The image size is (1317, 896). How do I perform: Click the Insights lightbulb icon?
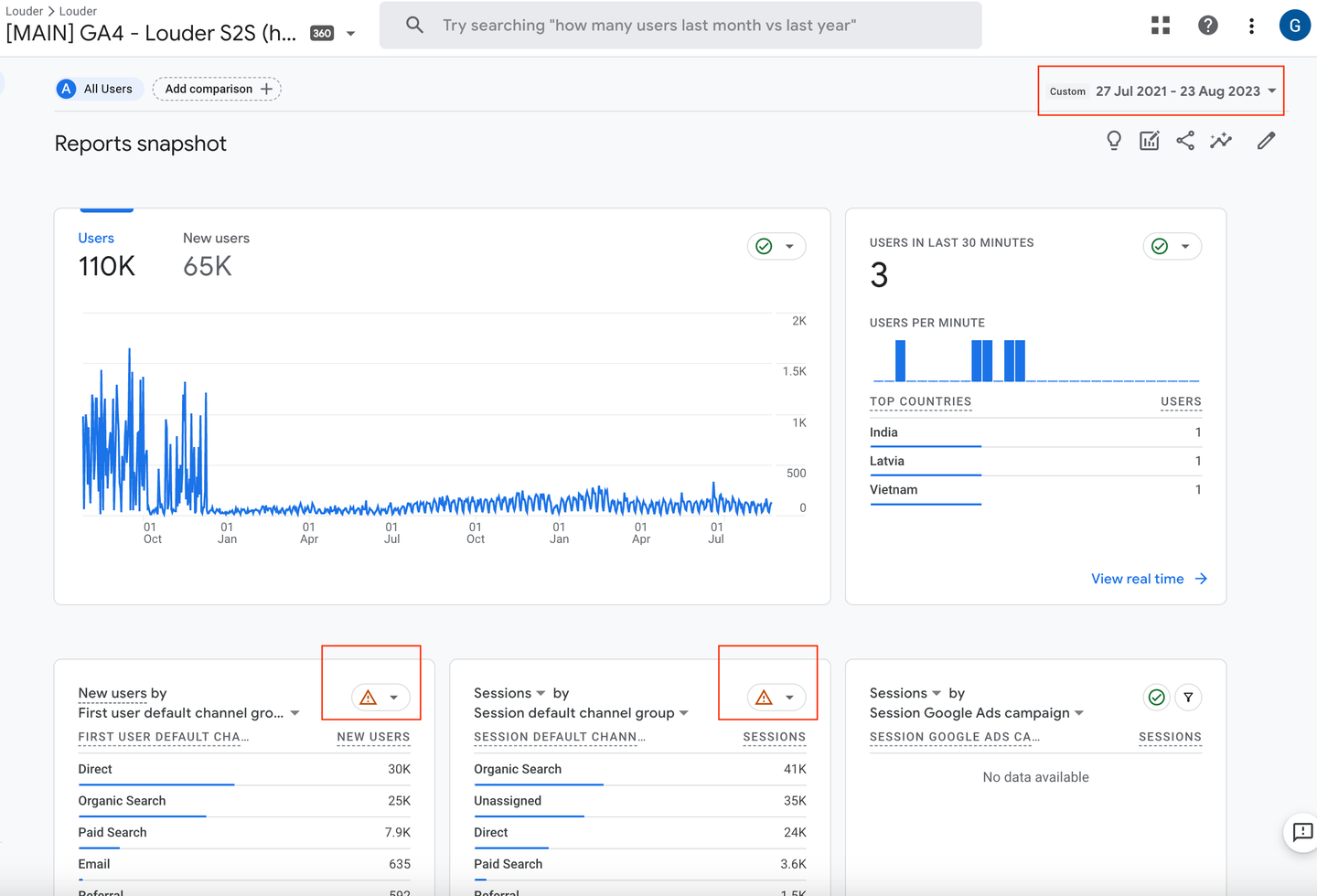1113,141
